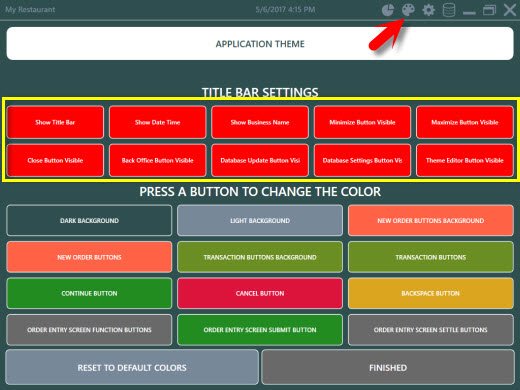Change Order Entry Screen Submit Button color
520x390 pixels.
pos(260,330)
